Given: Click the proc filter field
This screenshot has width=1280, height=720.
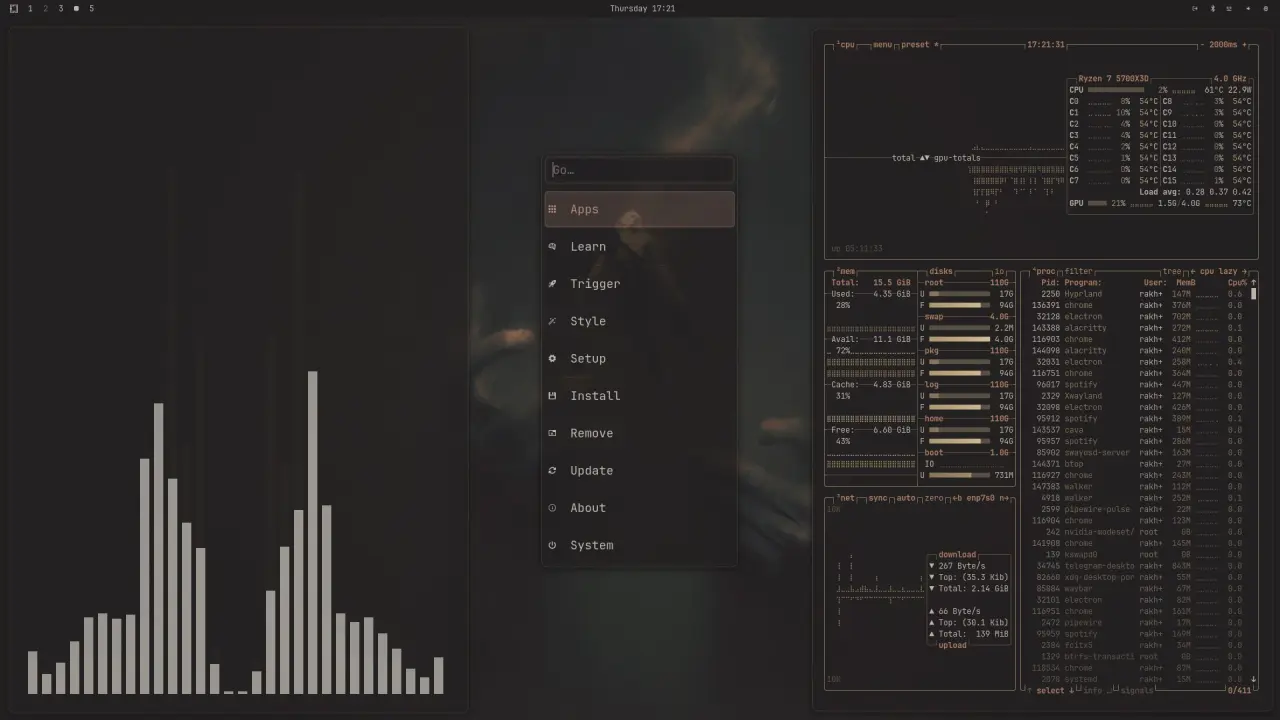Looking at the screenshot, I should 1079,271.
